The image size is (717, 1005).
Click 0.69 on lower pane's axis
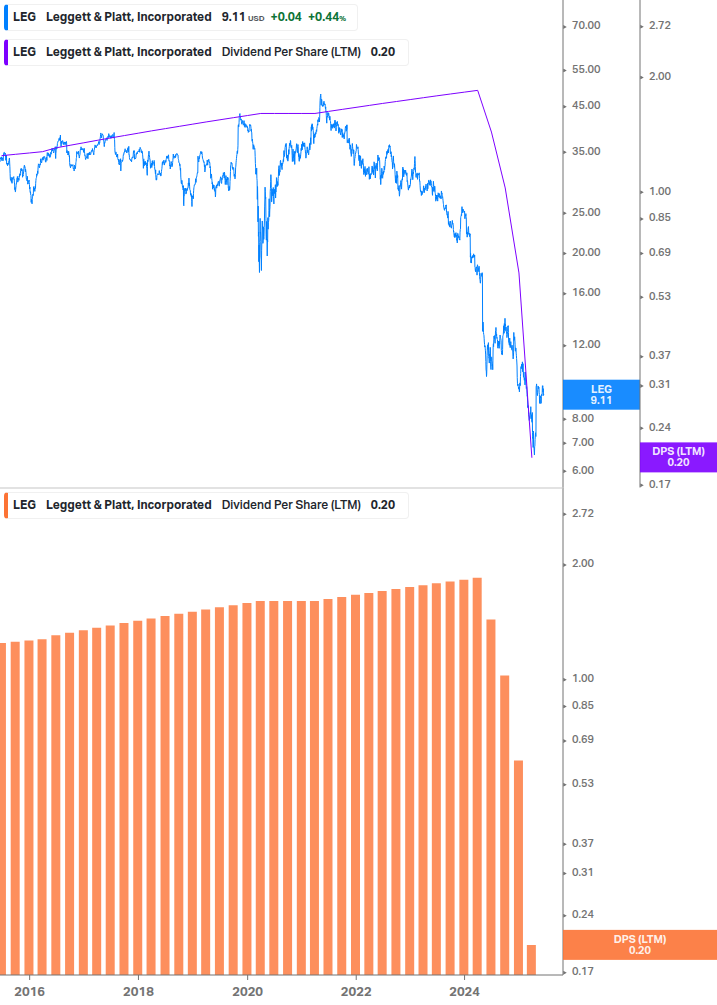[582, 740]
